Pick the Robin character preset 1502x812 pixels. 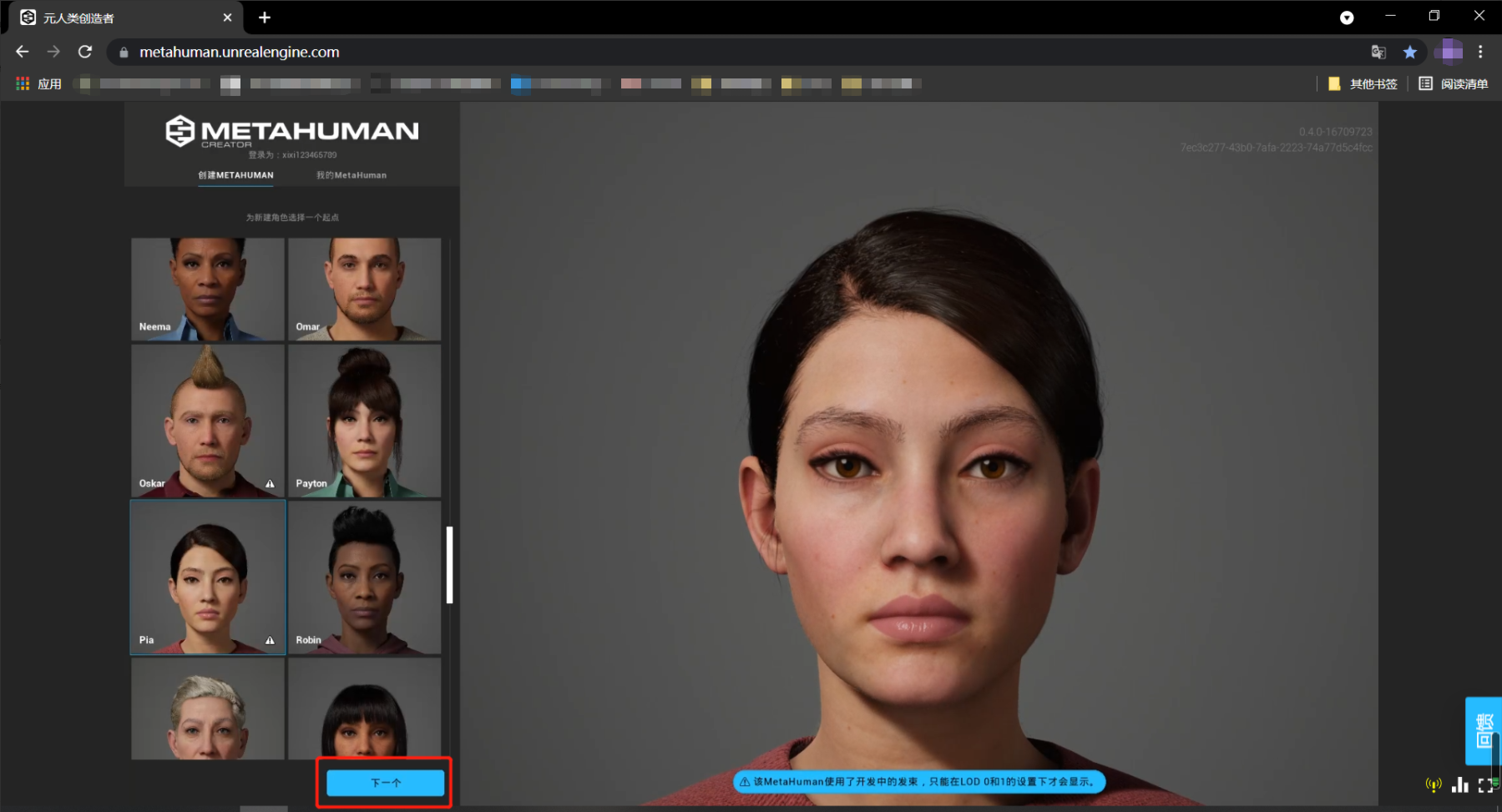364,577
